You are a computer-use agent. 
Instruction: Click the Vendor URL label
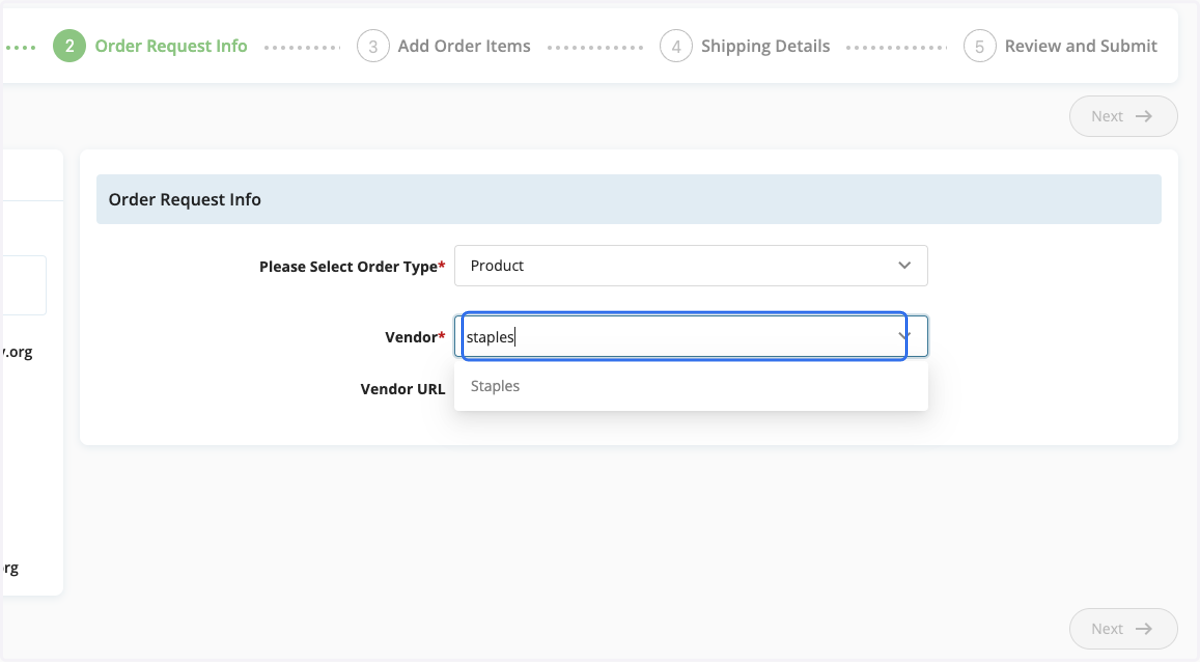[x=403, y=389]
